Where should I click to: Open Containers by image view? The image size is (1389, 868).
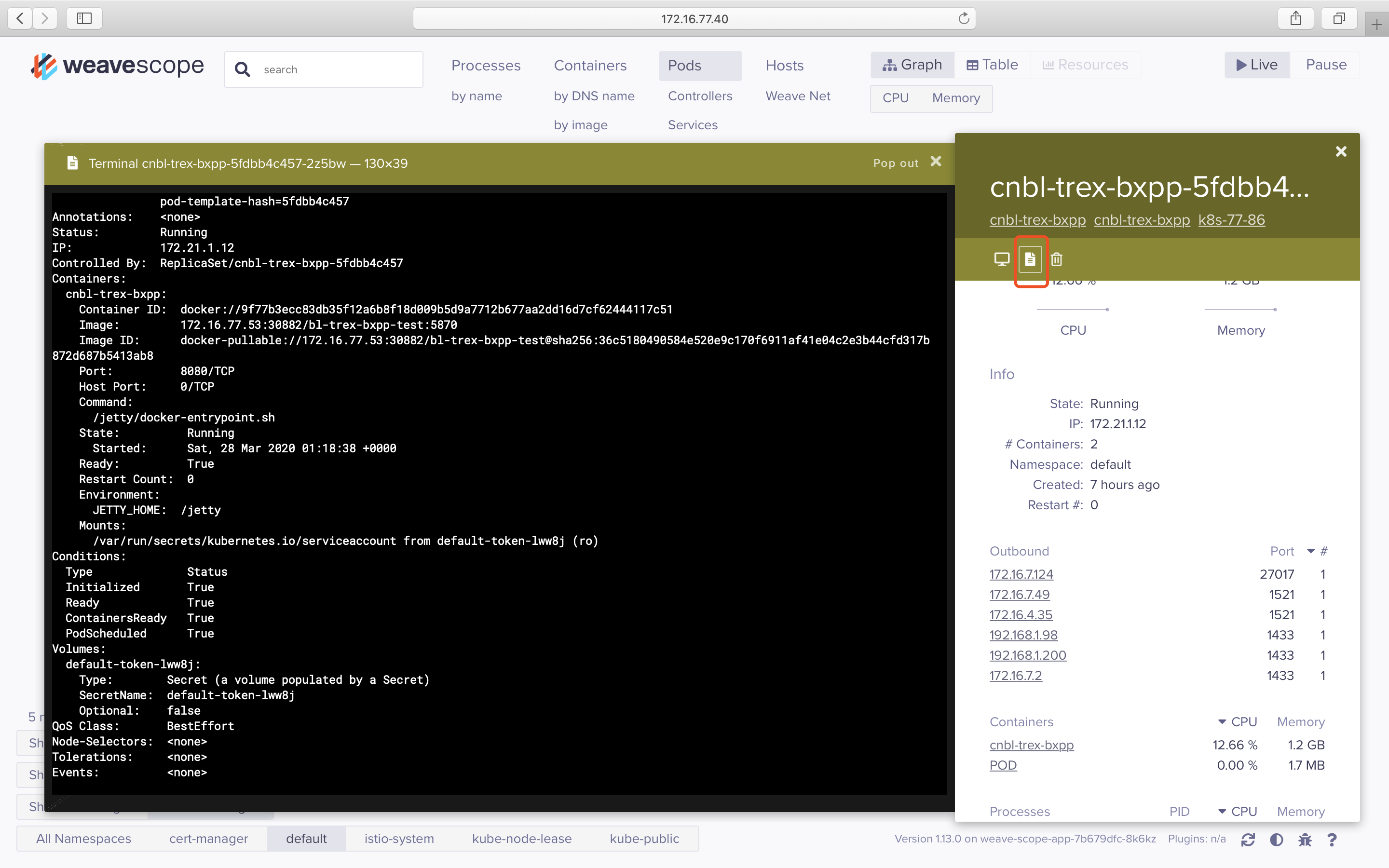tap(580, 124)
